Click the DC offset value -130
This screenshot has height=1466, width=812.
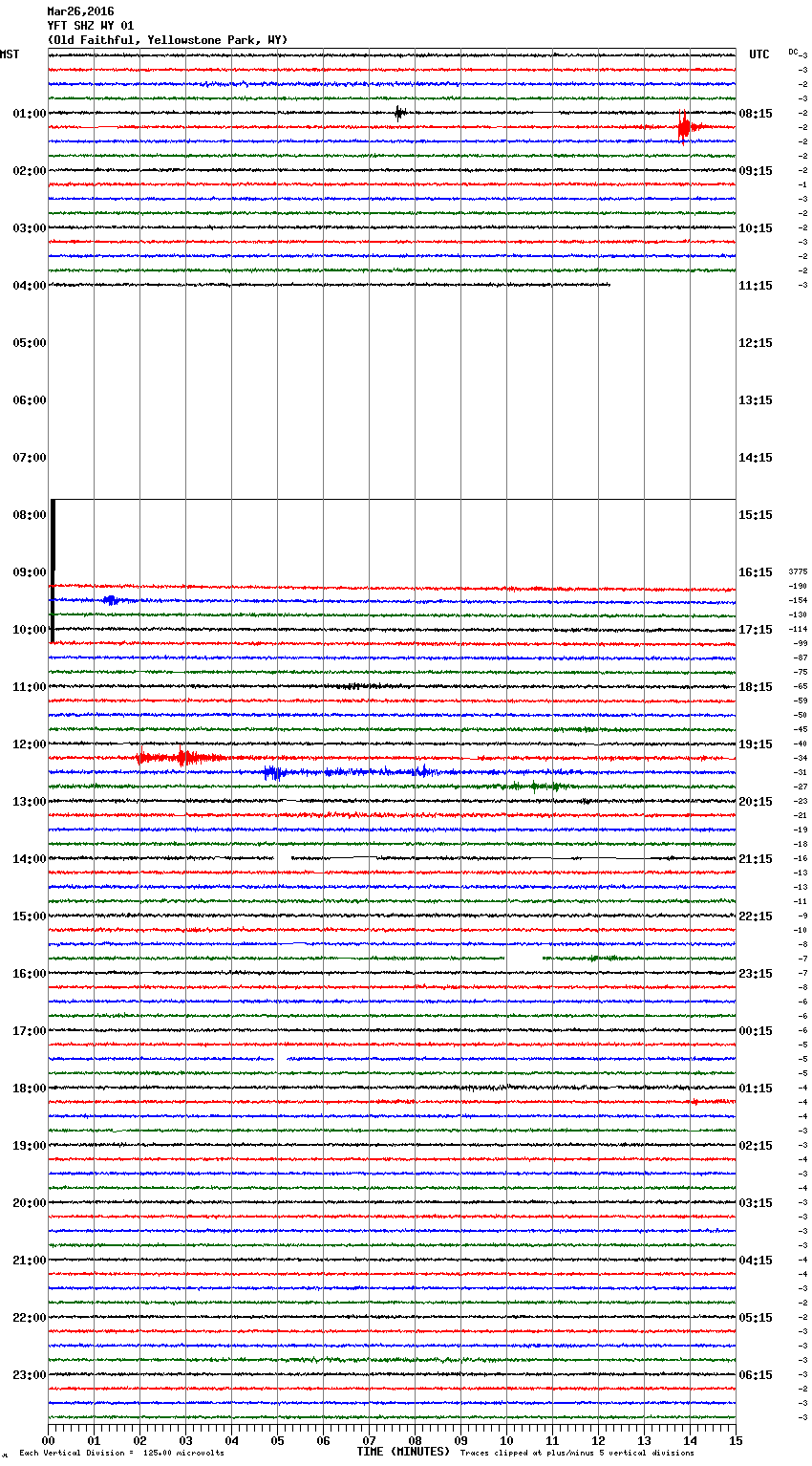coord(798,614)
